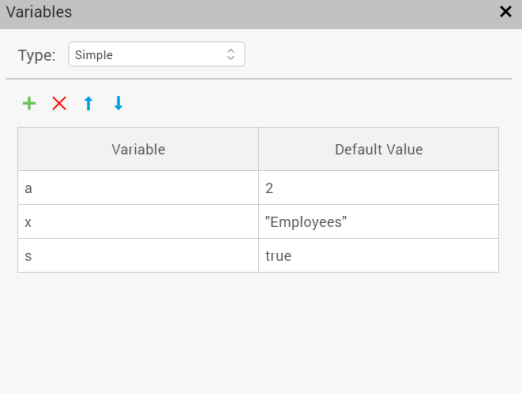Move variable down with blue arrow
522x394 pixels.
click(118, 103)
